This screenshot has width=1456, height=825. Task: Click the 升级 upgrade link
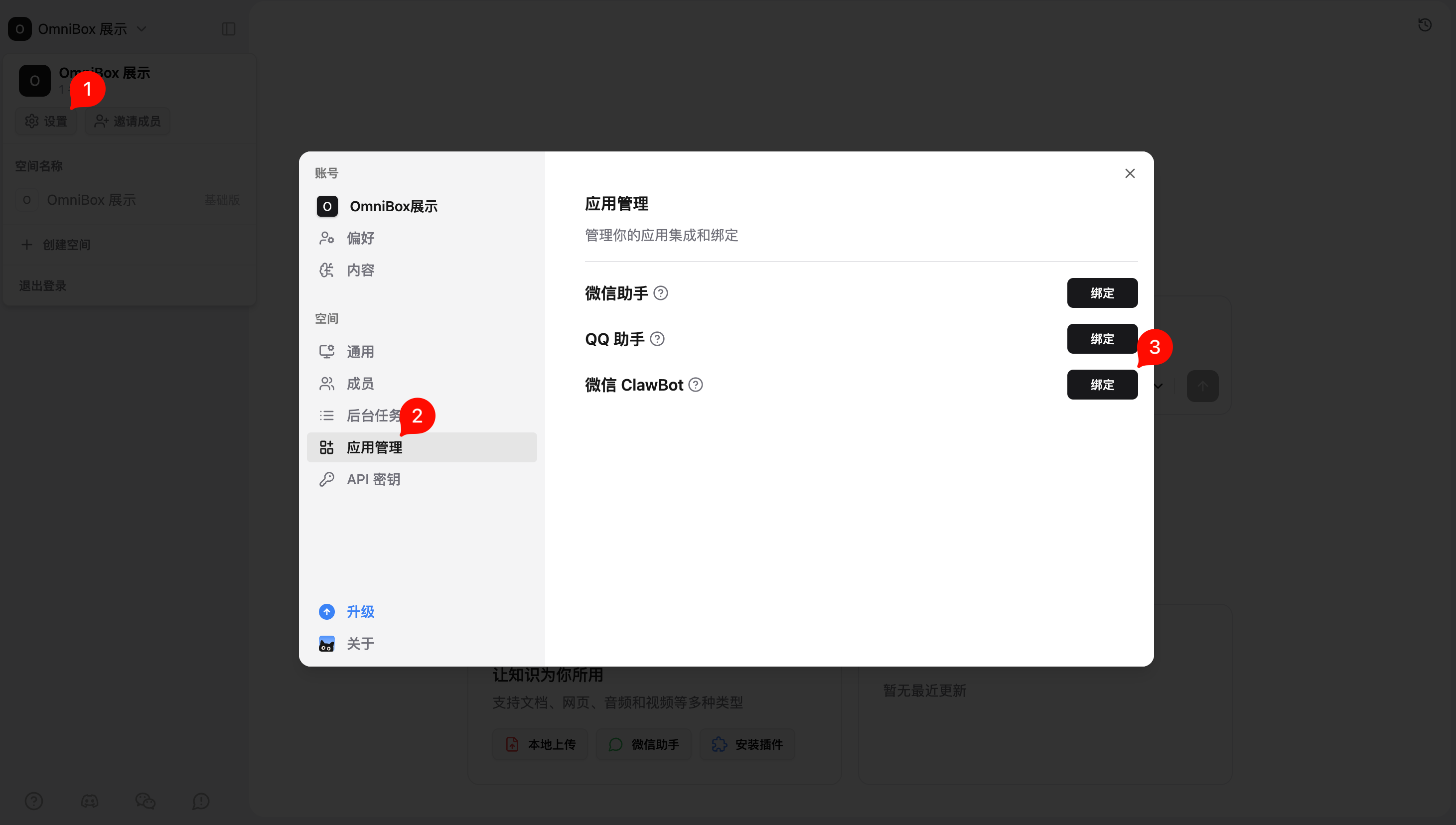click(360, 612)
